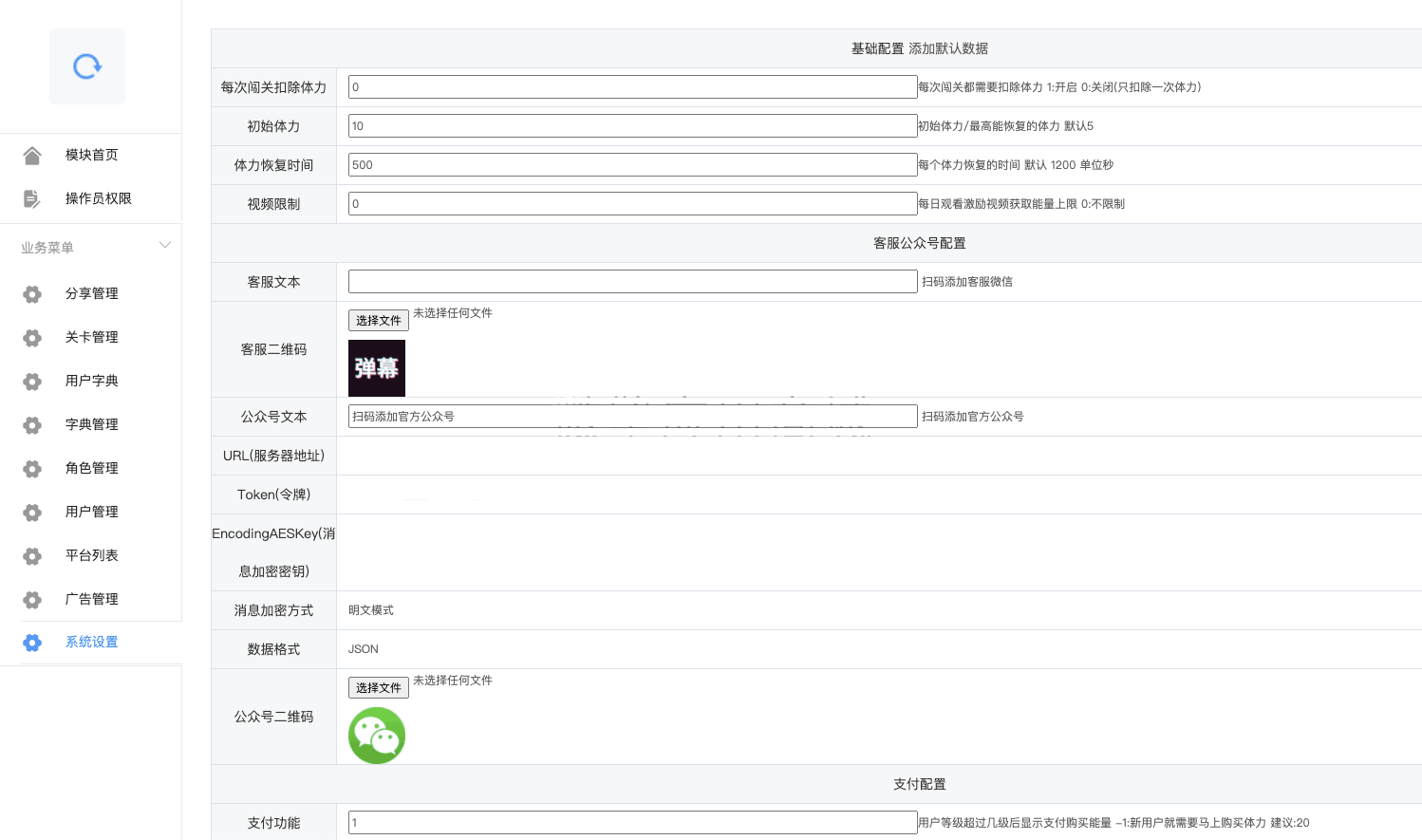1422x840 pixels.
Task: Focus the 客服文本 input field
Action: tap(632, 282)
